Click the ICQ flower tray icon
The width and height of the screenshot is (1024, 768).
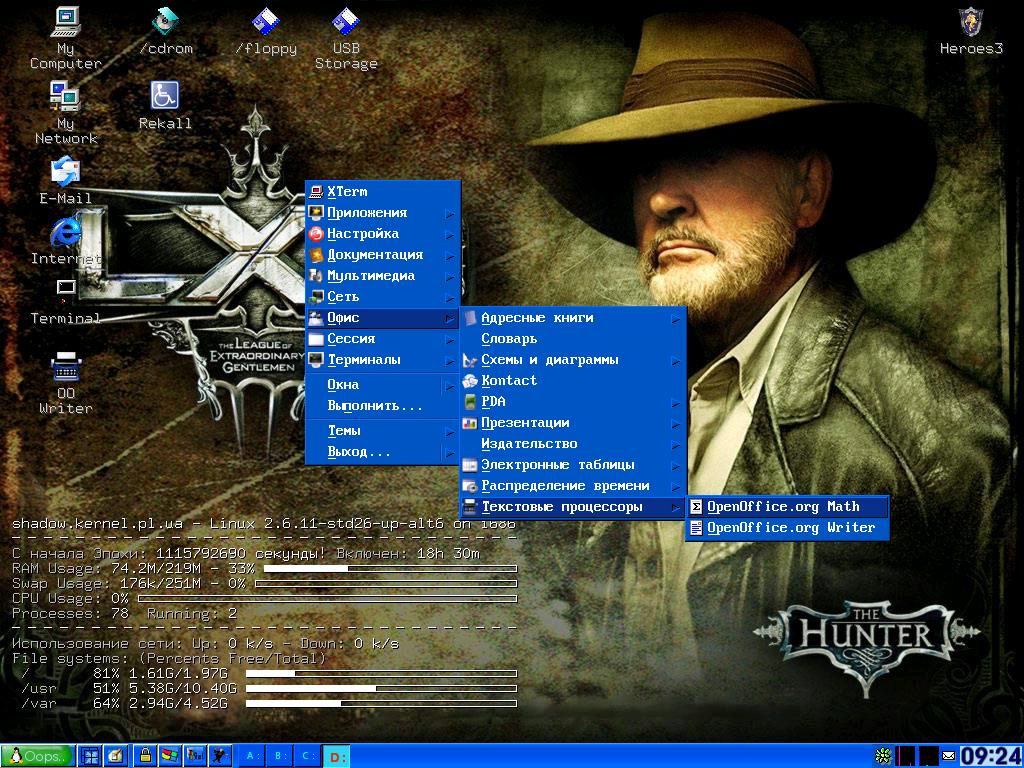[x=883, y=756]
